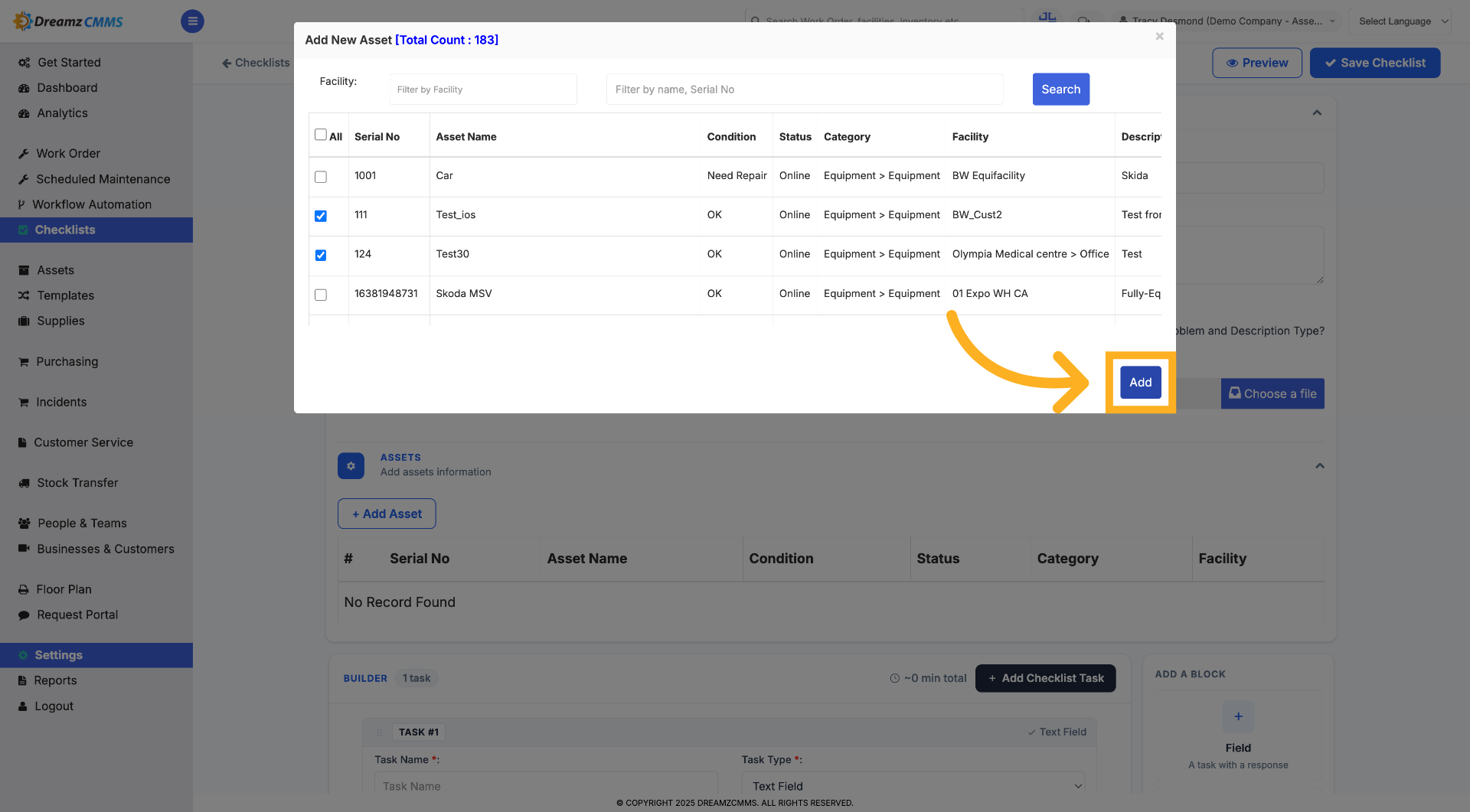This screenshot has width=1470, height=812.
Task: Go to Assets in sidebar
Action: point(55,270)
